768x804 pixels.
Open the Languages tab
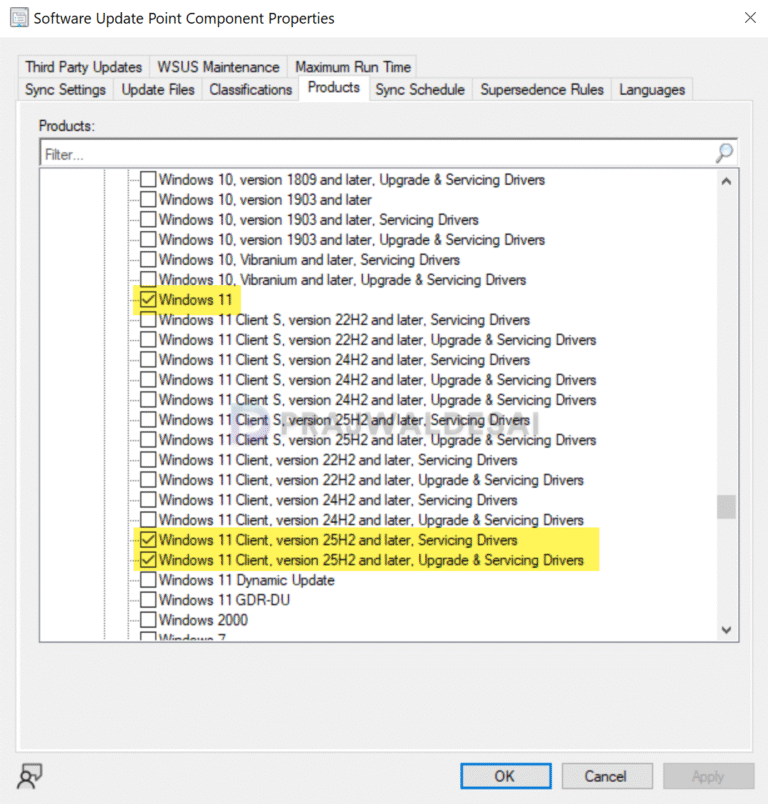(x=652, y=90)
